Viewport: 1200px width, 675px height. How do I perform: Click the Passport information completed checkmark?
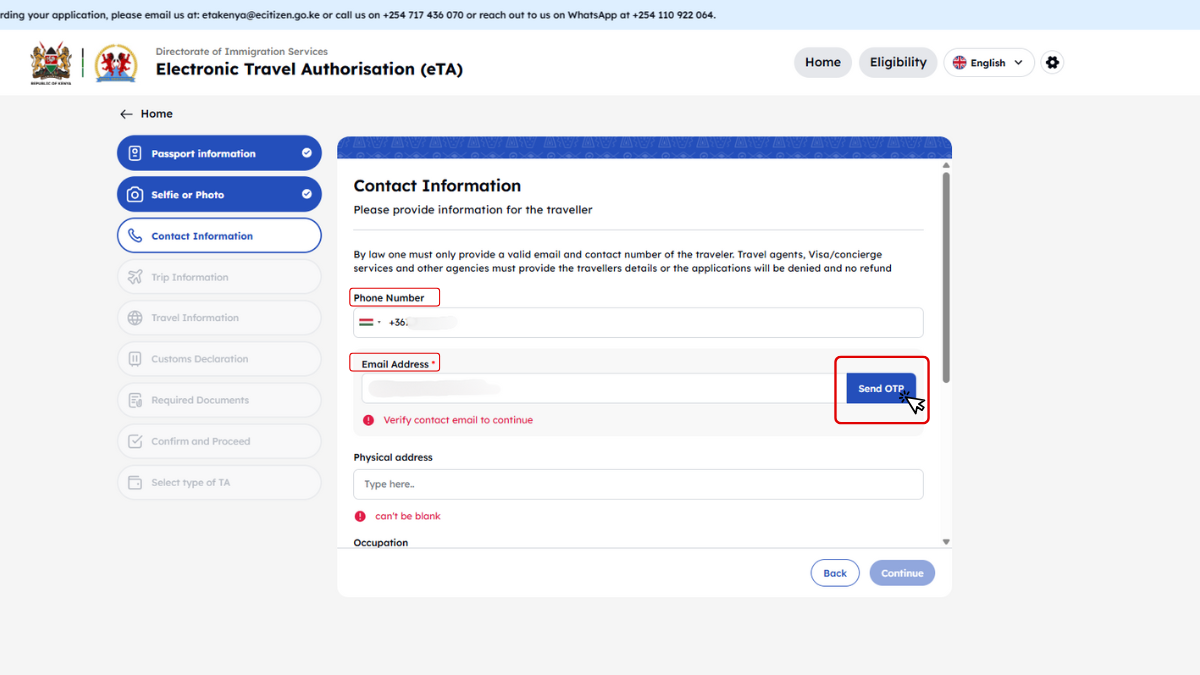point(306,154)
